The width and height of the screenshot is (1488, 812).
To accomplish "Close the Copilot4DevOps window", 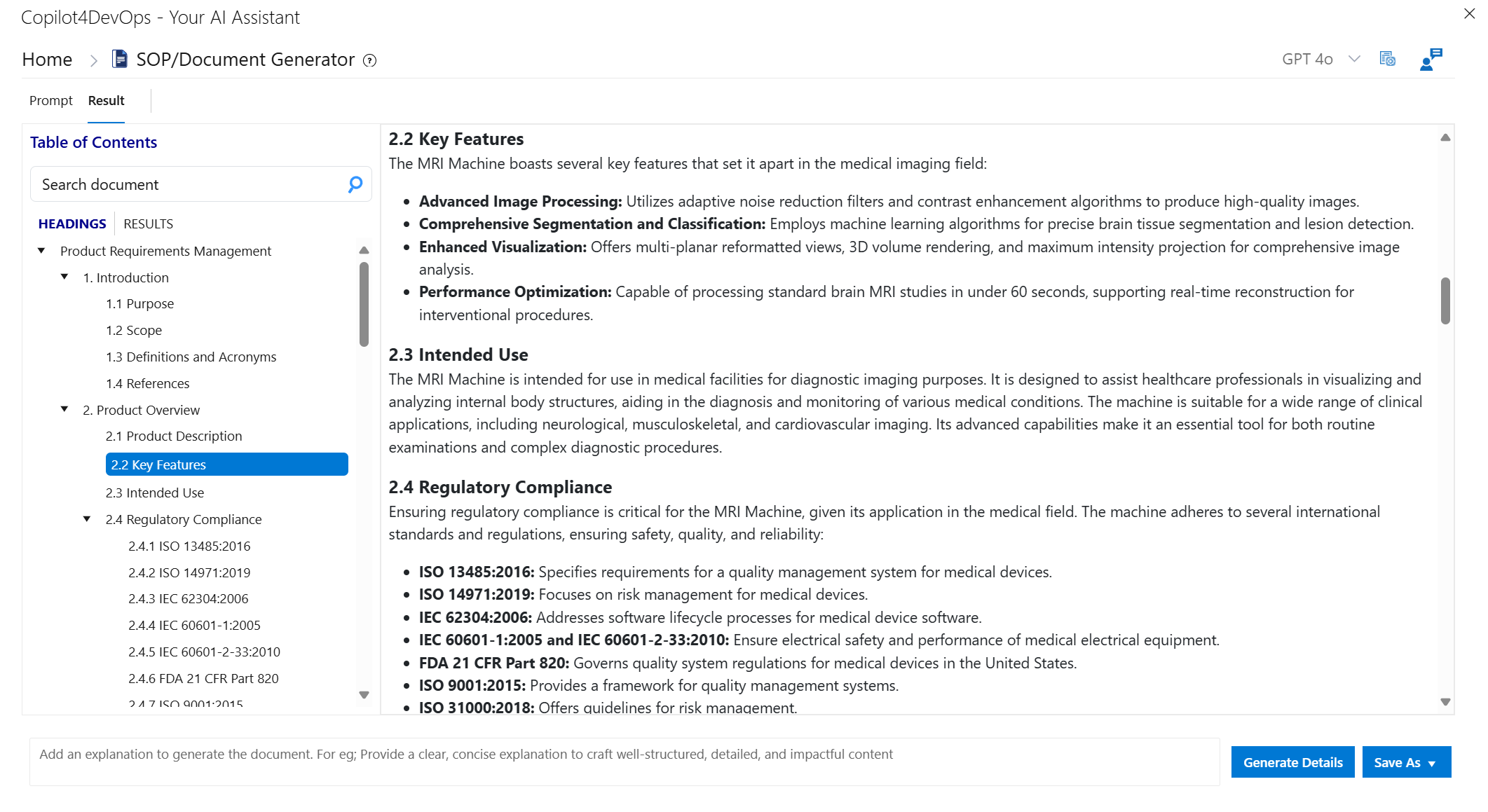I will [1470, 13].
